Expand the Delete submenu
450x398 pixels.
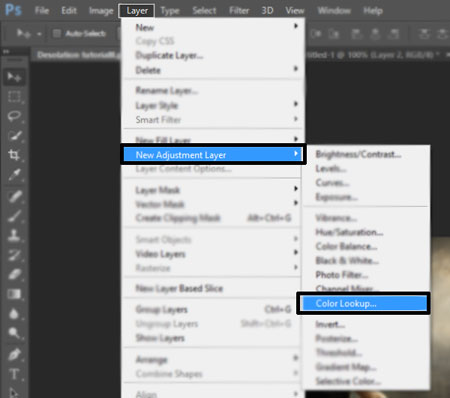click(x=213, y=70)
